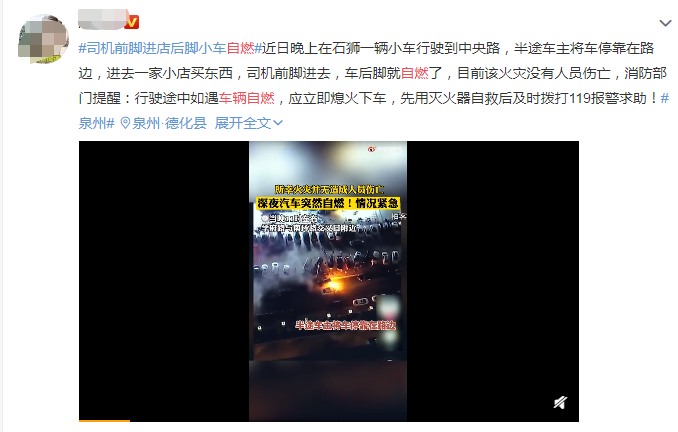Click the location pin icon before 泉州·德化县
The height and width of the screenshot is (432, 678).
[x=125, y=123]
